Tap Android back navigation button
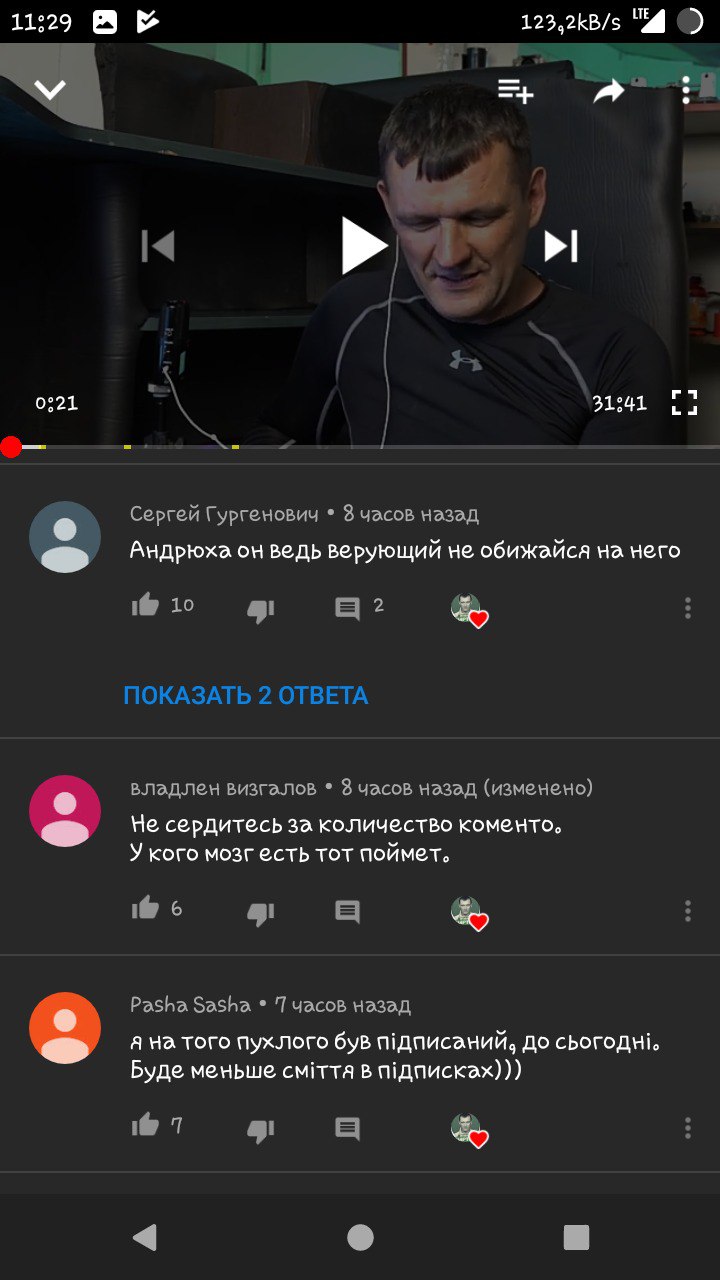 [x=145, y=1237]
